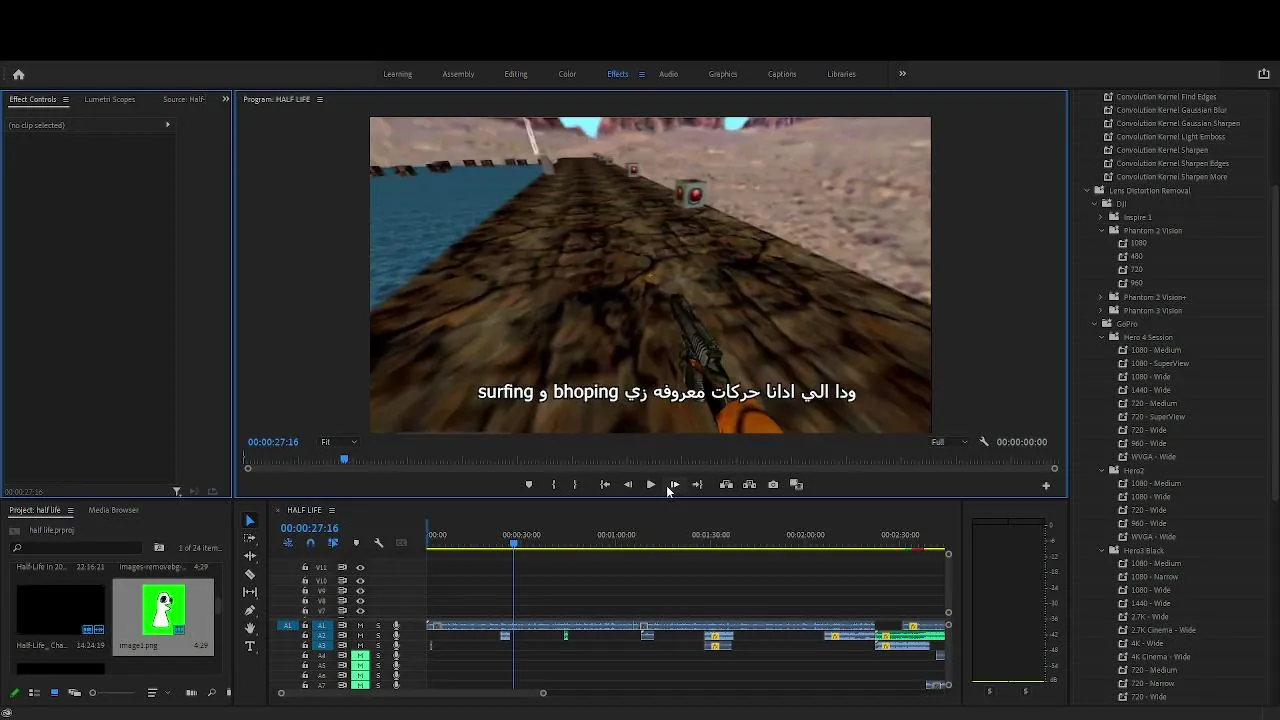The width and height of the screenshot is (1280, 720).
Task: Select the Pen tool
Action: 250,610
